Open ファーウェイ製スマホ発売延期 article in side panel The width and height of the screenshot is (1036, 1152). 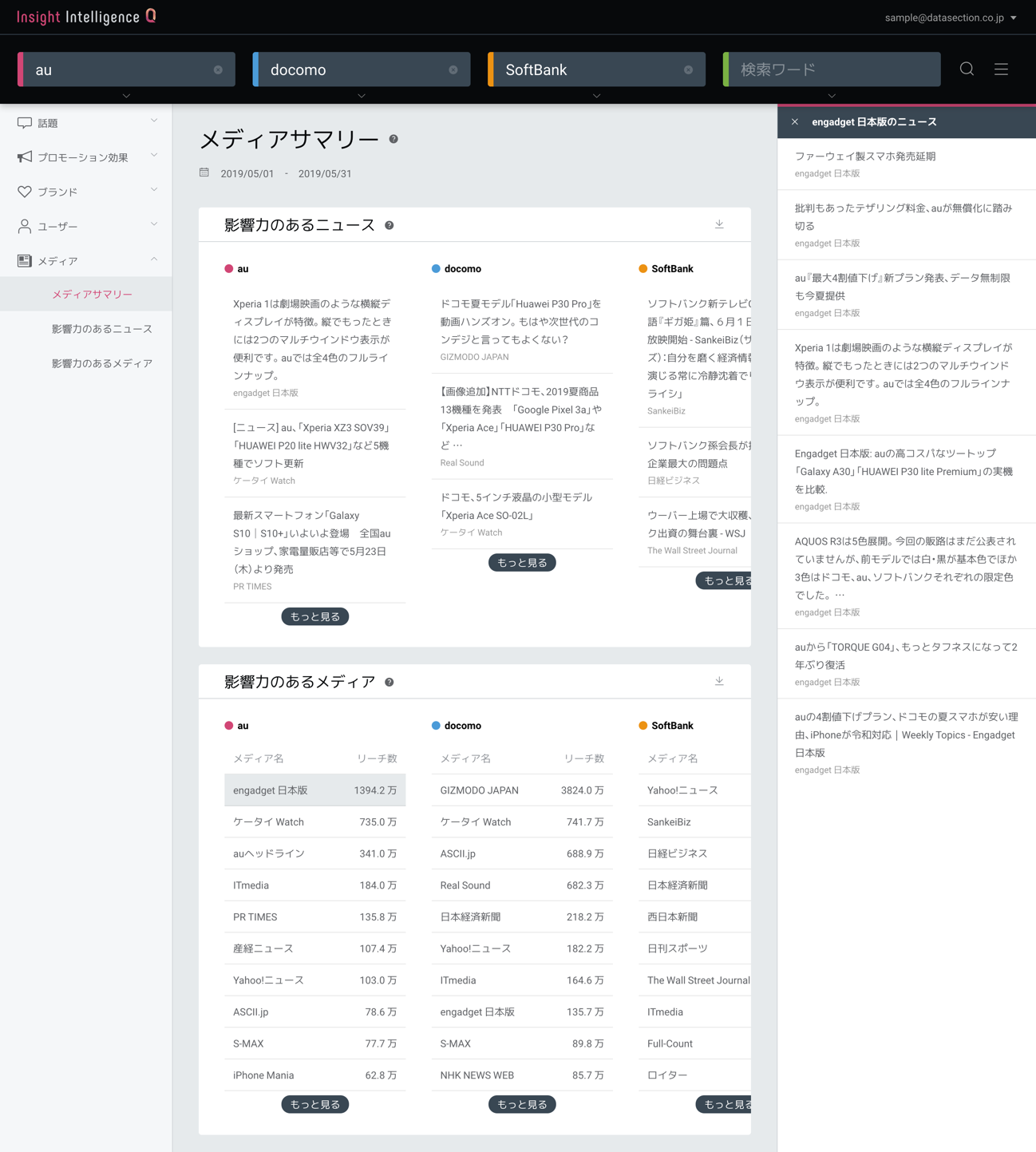[x=907, y=164]
